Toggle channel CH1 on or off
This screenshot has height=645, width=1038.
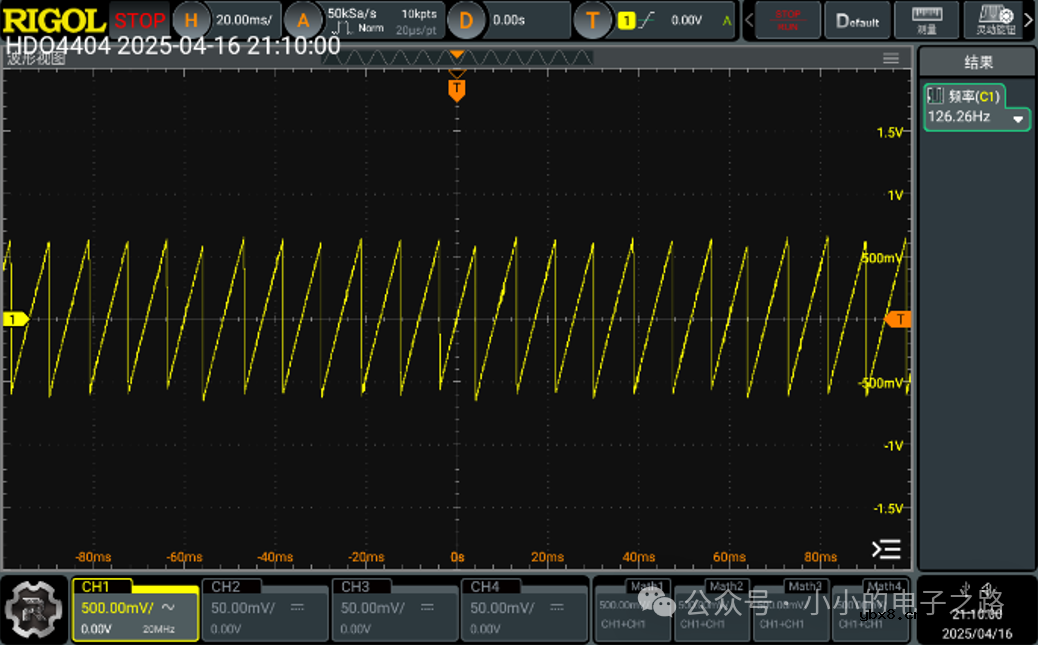[x=134, y=609]
